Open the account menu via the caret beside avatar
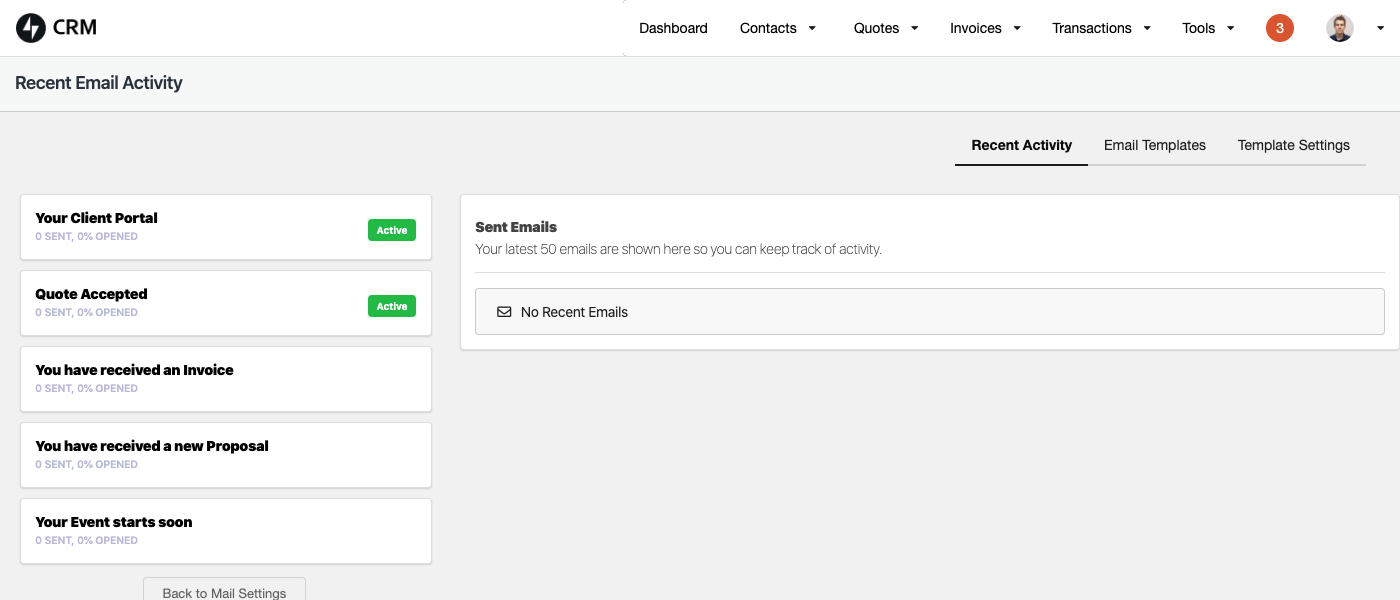 (1380, 29)
